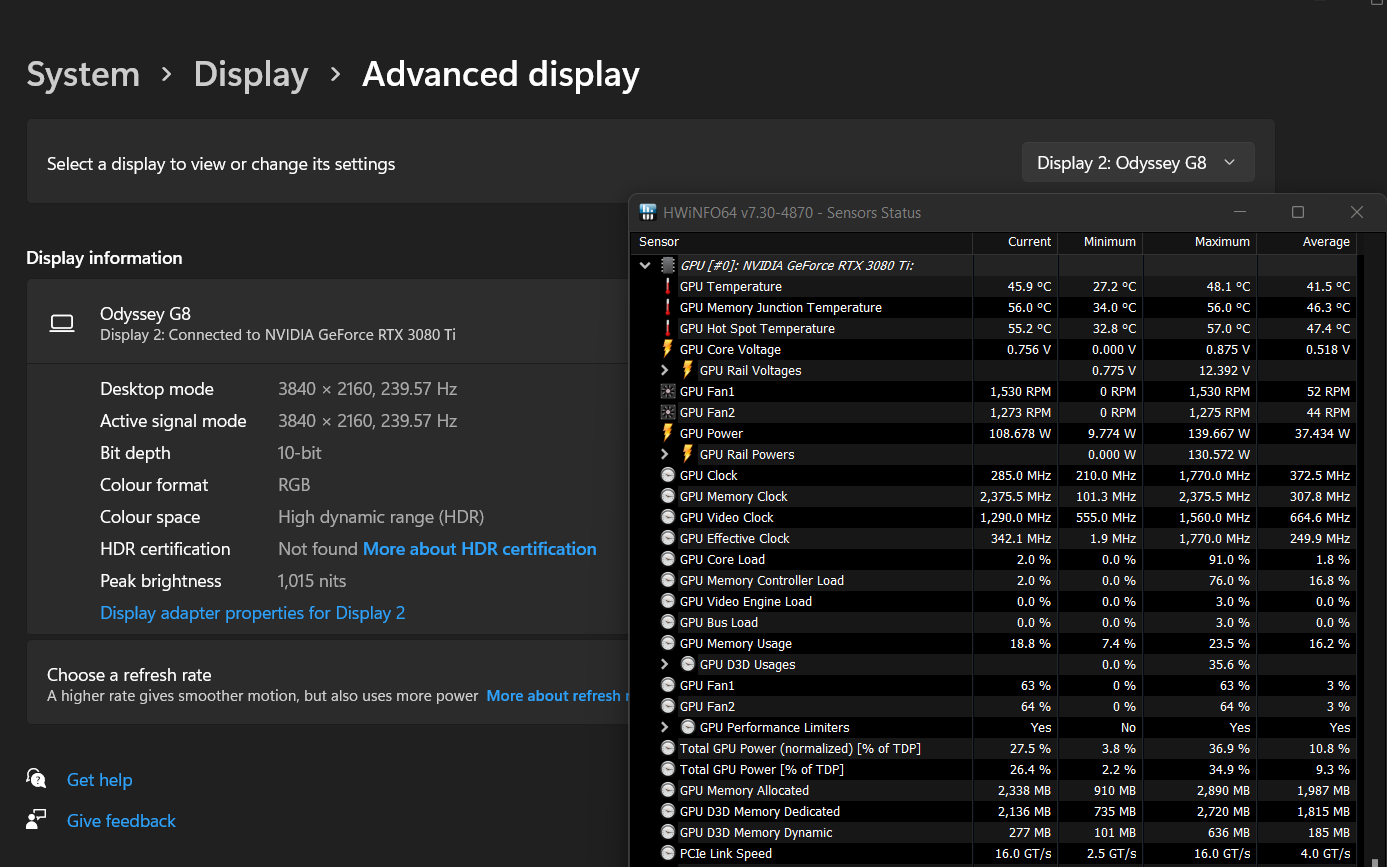This screenshot has width=1387, height=867.
Task: Click the Give feedback icon
Action: [36, 818]
